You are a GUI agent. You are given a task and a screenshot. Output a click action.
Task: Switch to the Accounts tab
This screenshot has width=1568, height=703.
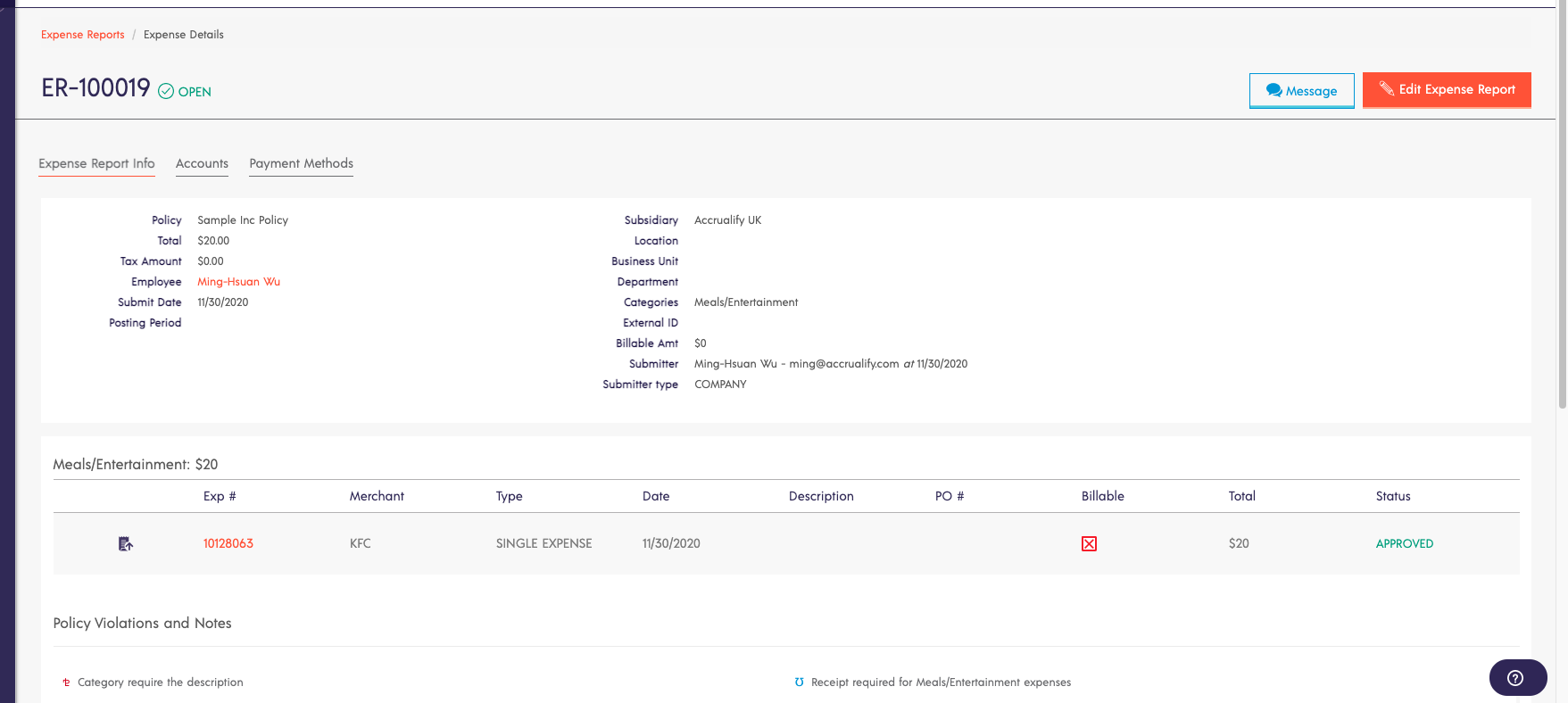[202, 163]
